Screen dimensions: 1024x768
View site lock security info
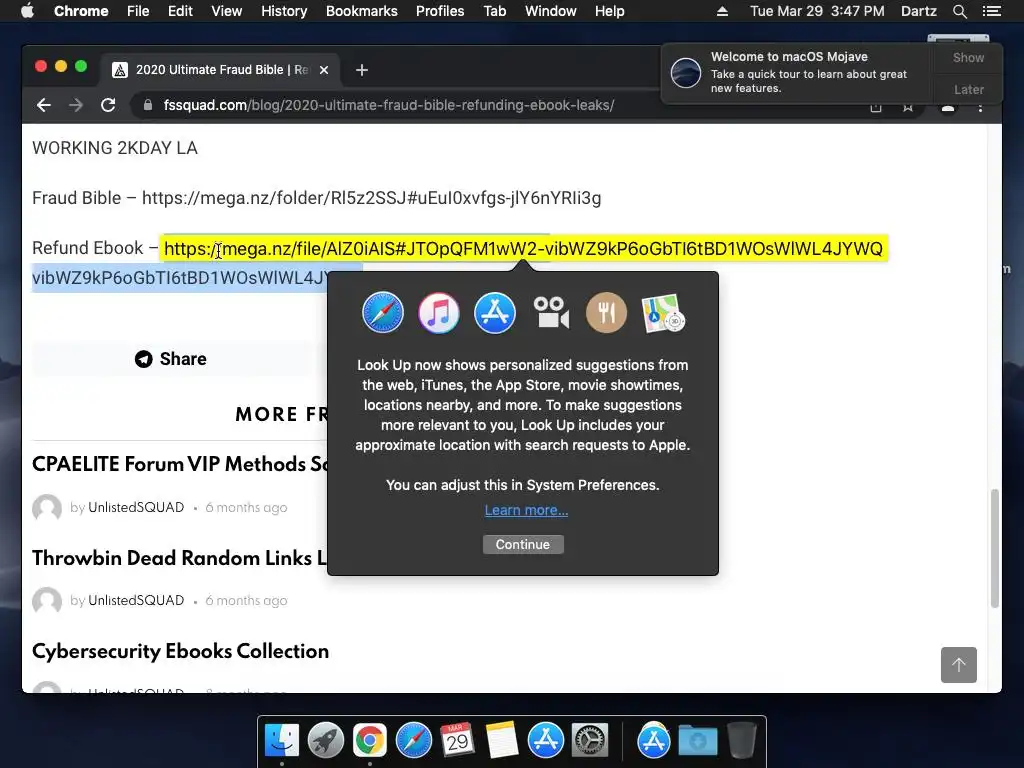[x=148, y=105]
